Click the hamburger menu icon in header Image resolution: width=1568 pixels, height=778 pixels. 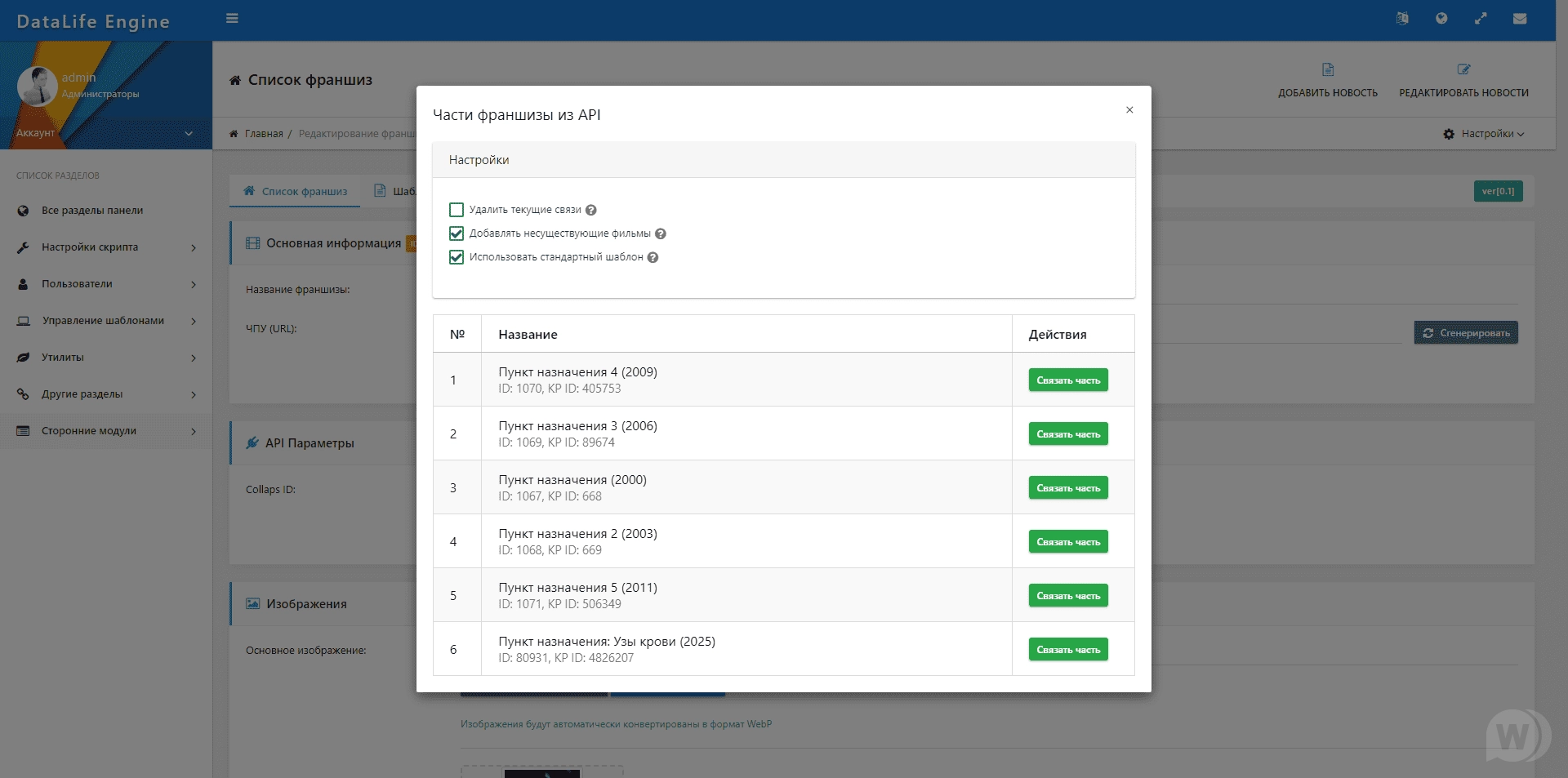pyautogui.click(x=232, y=19)
